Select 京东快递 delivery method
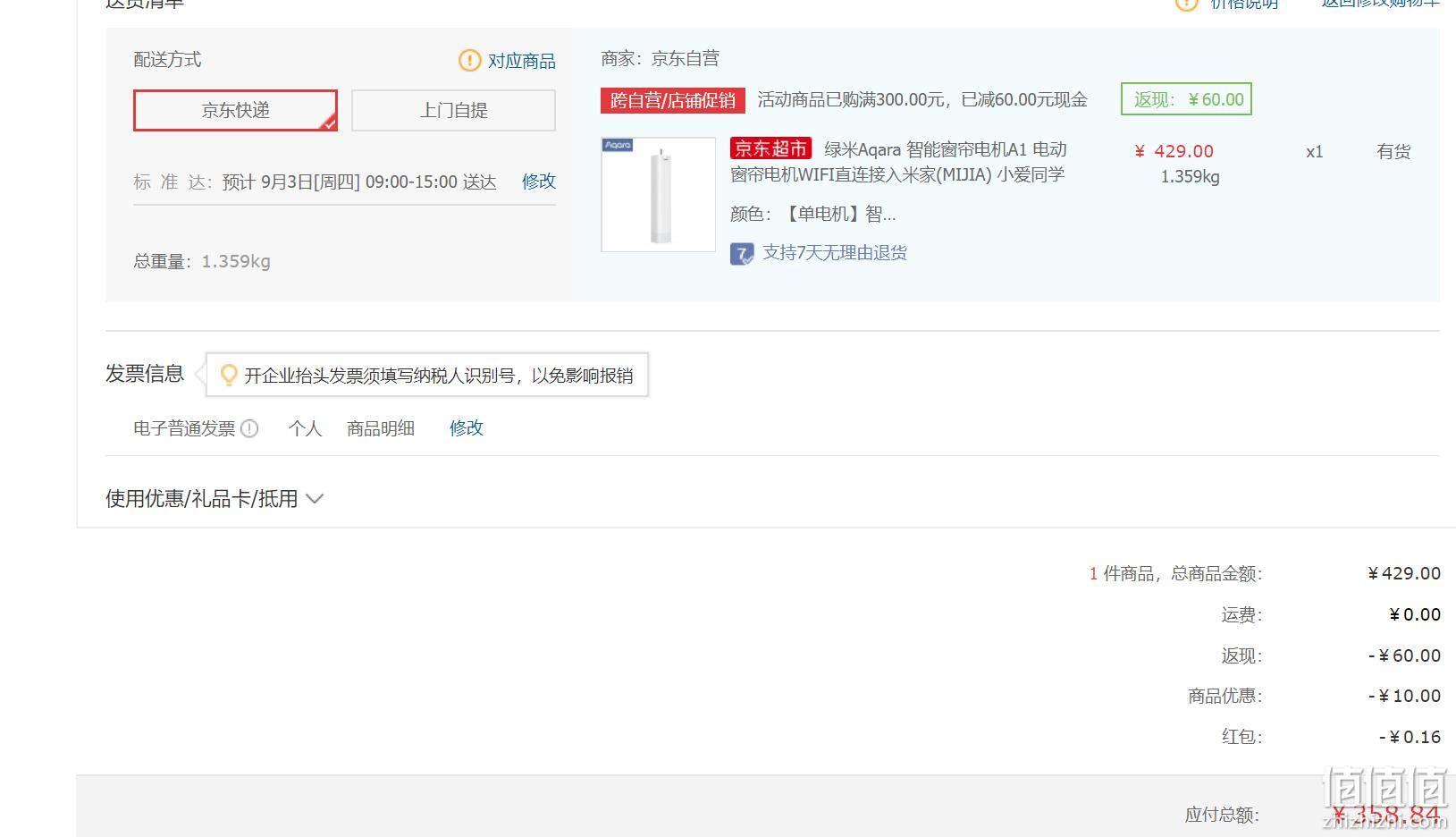1456x837 pixels. 235,110
